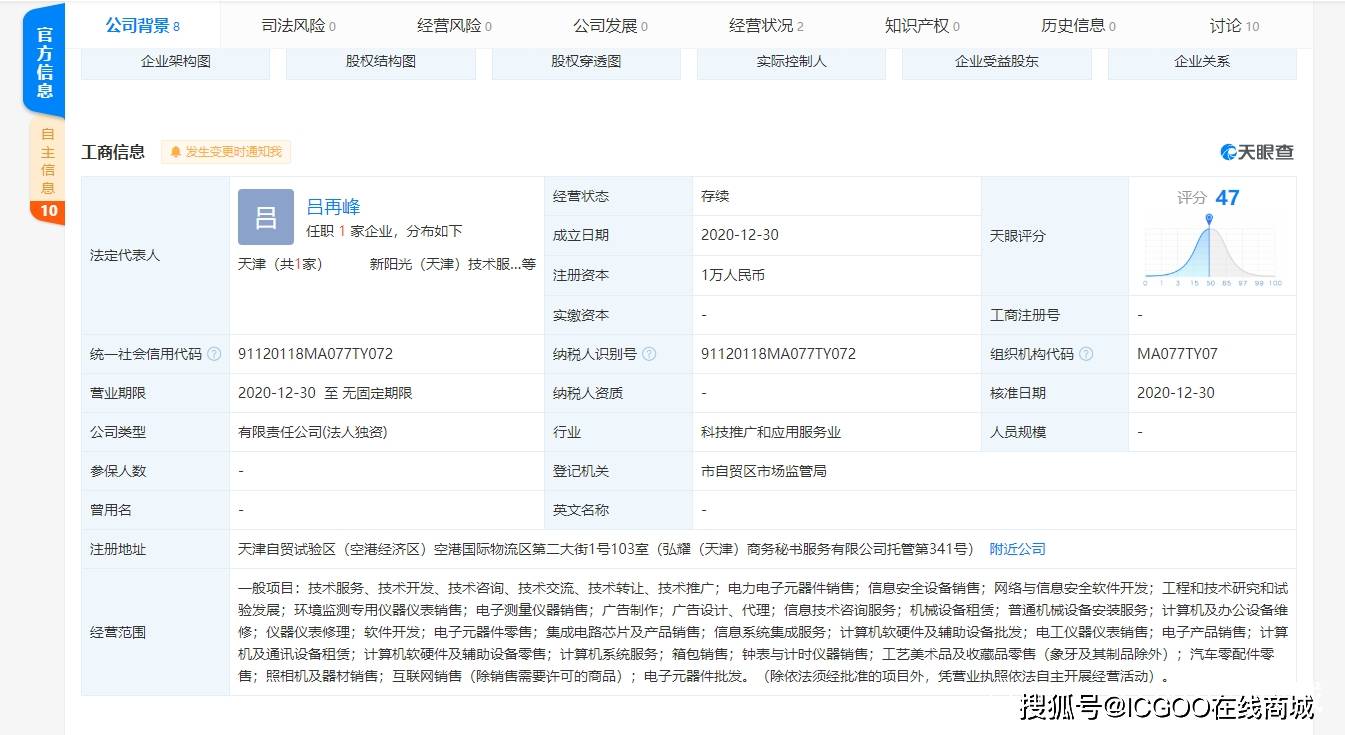Open legal representative 吕再峰 link
Image resolution: width=1345 pixels, height=735 pixels.
tap(333, 207)
